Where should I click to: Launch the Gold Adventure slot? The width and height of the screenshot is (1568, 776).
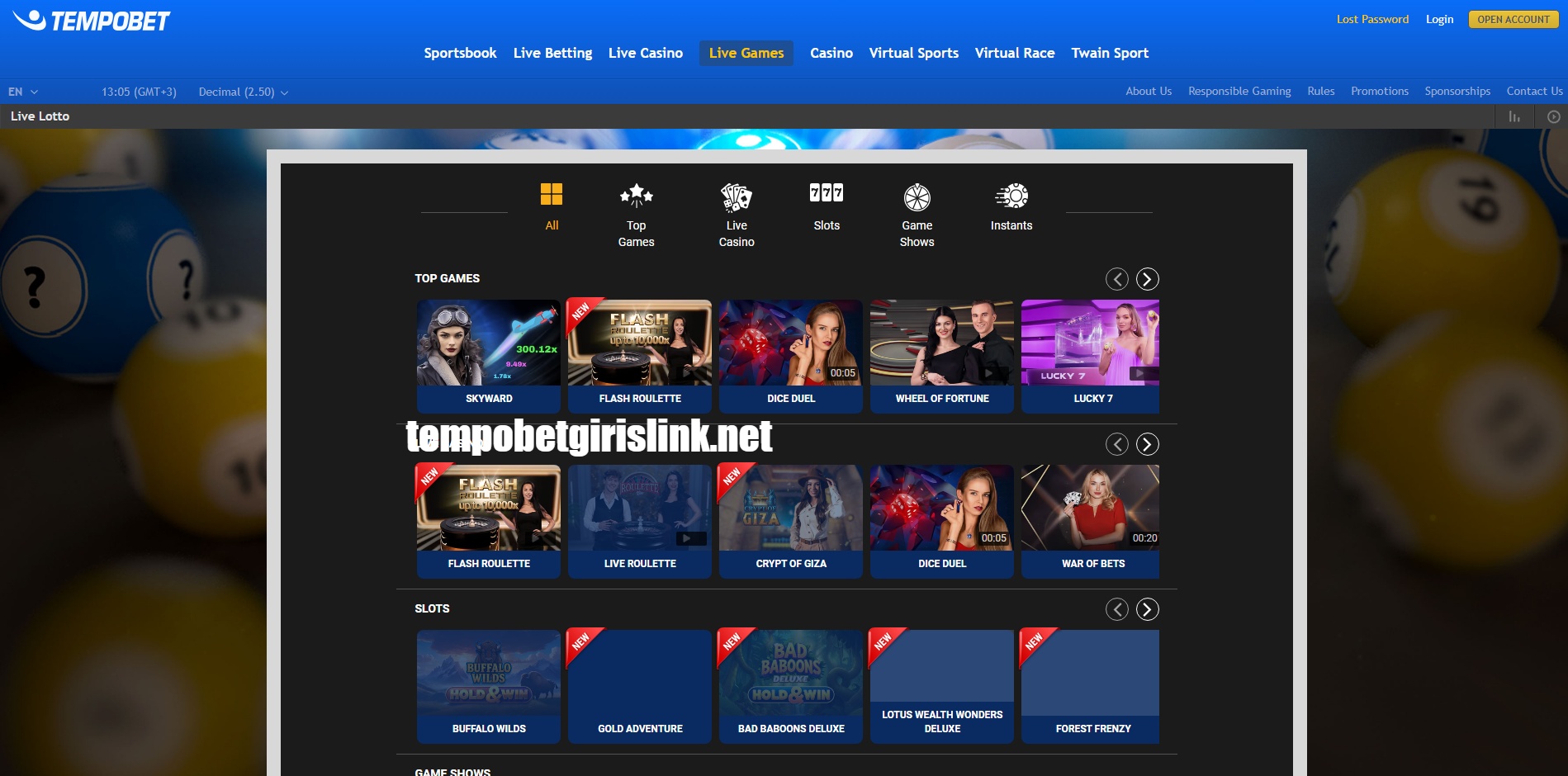(640, 686)
